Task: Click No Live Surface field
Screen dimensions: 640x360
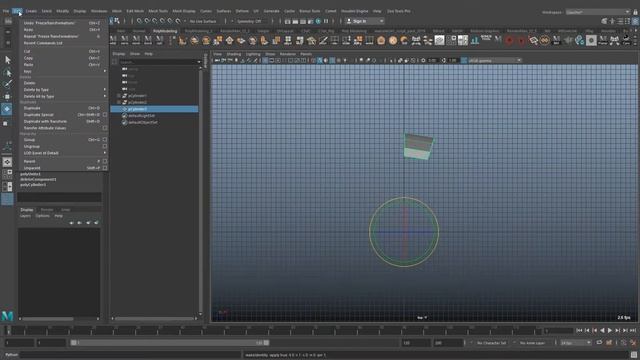Action: [202, 21]
